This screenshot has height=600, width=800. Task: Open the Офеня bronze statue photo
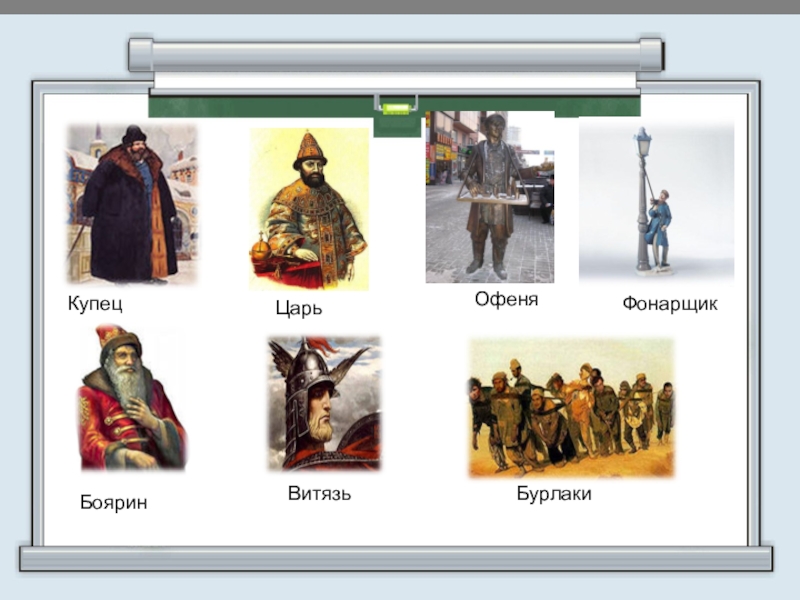coord(490,197)
